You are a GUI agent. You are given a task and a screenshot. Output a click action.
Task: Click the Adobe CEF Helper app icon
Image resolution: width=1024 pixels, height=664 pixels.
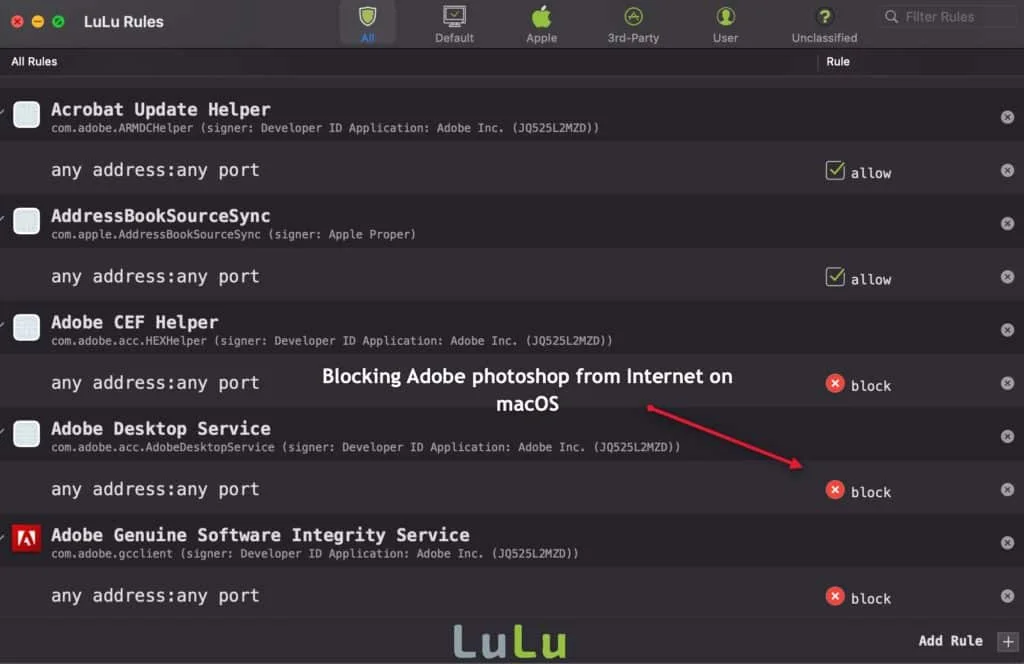click(x=27, y=328)
